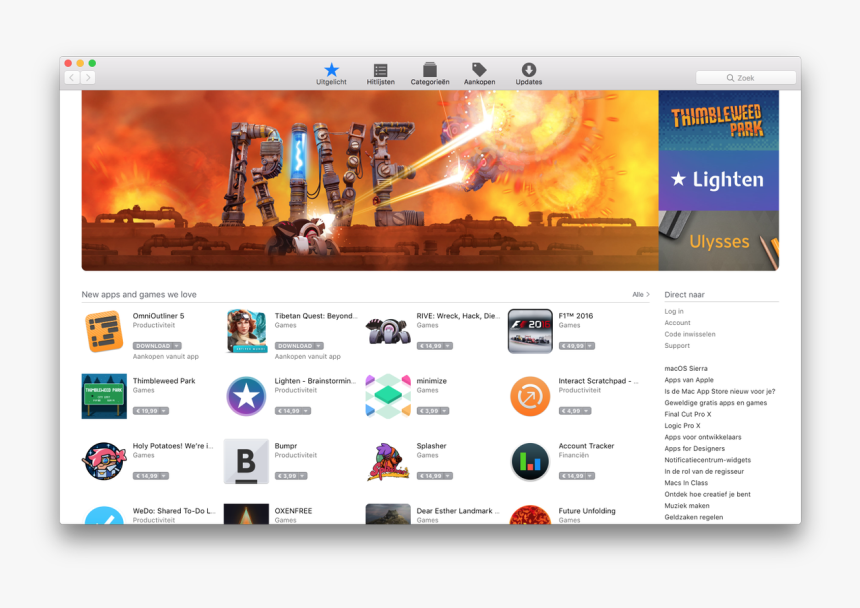Click inside the Zoek search field
This screenshot has width=860, height=608.
click(x=745, y=77)
